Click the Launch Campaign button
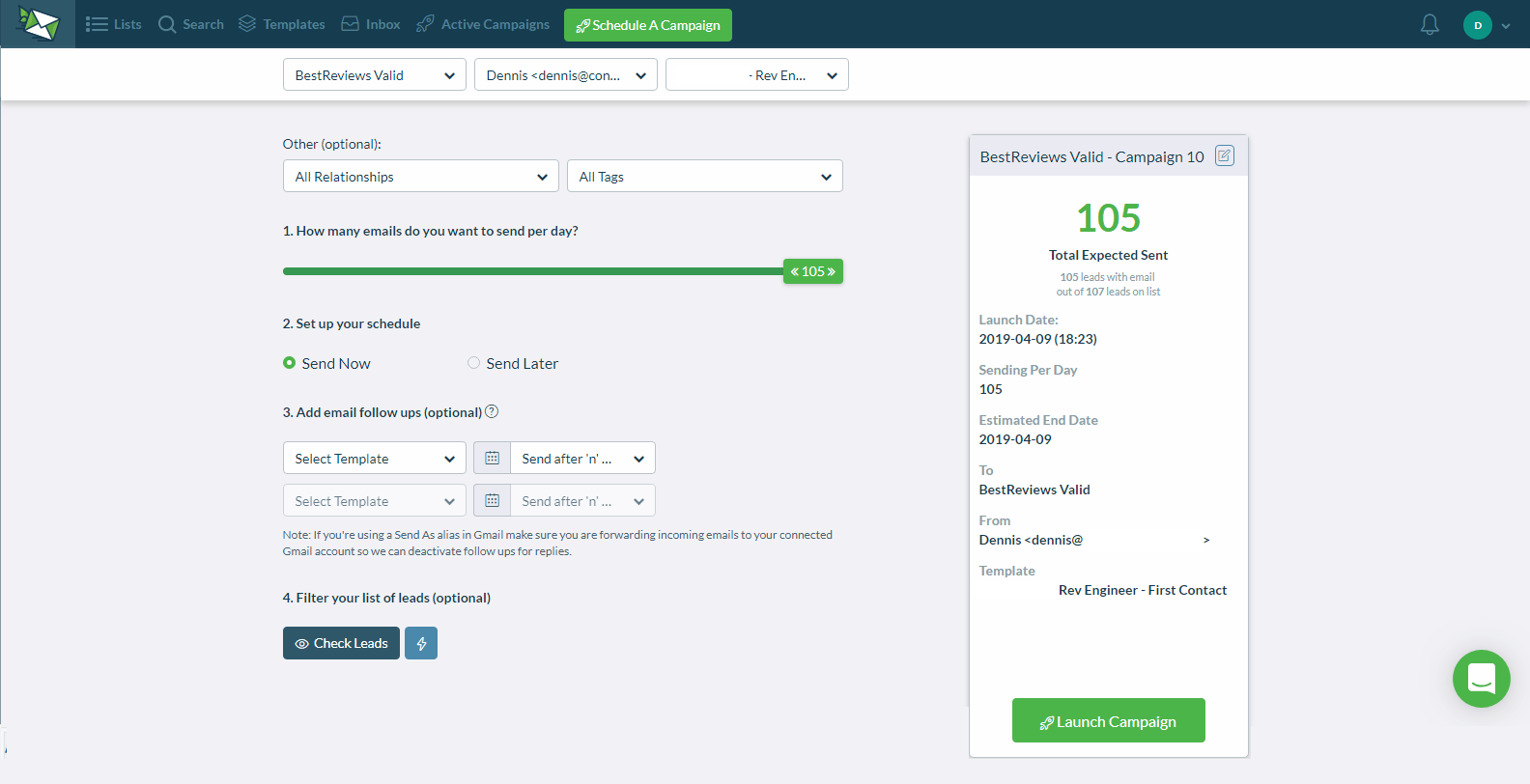The width and height of the screenshot is (1530, 784). click(1109, 720)
